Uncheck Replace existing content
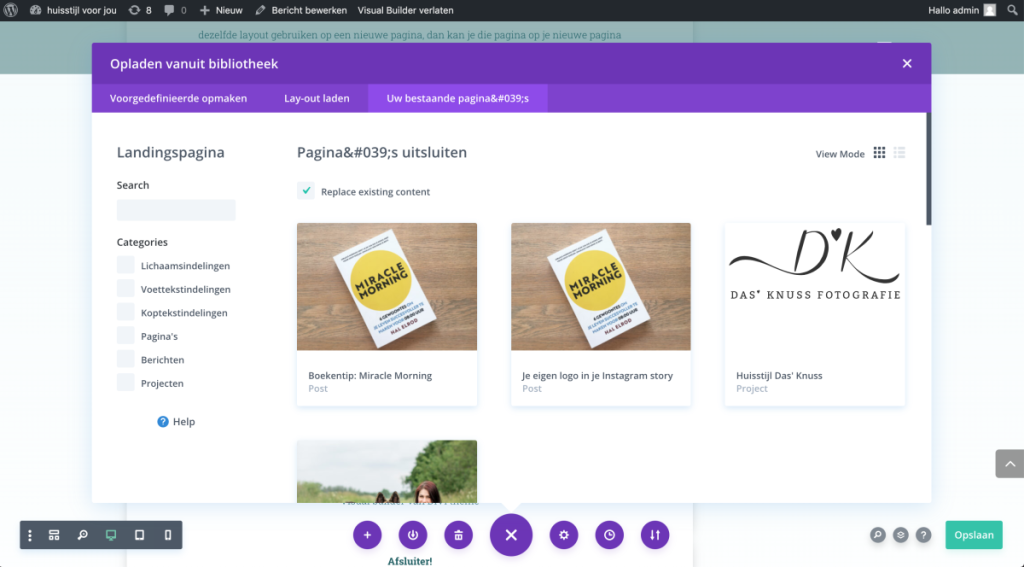The width and height of the screenshot is (1024, 567). [306, 191]
